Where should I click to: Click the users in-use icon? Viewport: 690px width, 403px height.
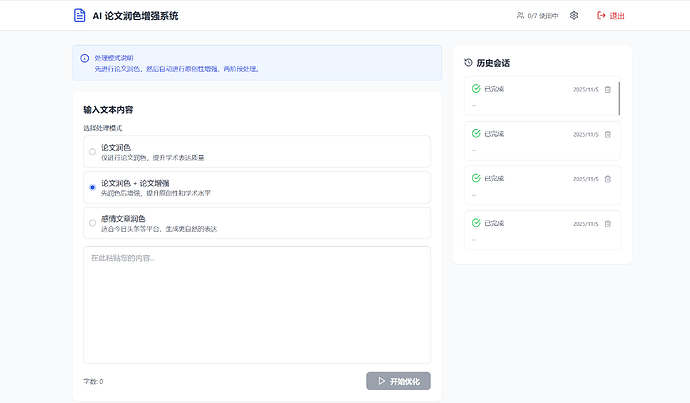(x=520, y=15)
